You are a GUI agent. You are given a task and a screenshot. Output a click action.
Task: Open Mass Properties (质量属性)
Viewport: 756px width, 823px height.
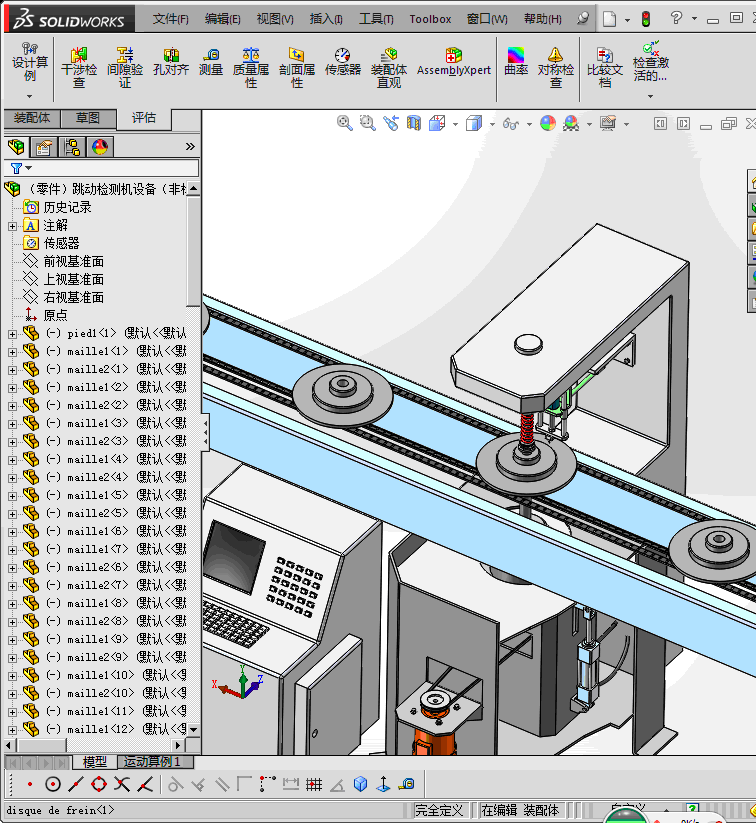(x=251, y=68)
